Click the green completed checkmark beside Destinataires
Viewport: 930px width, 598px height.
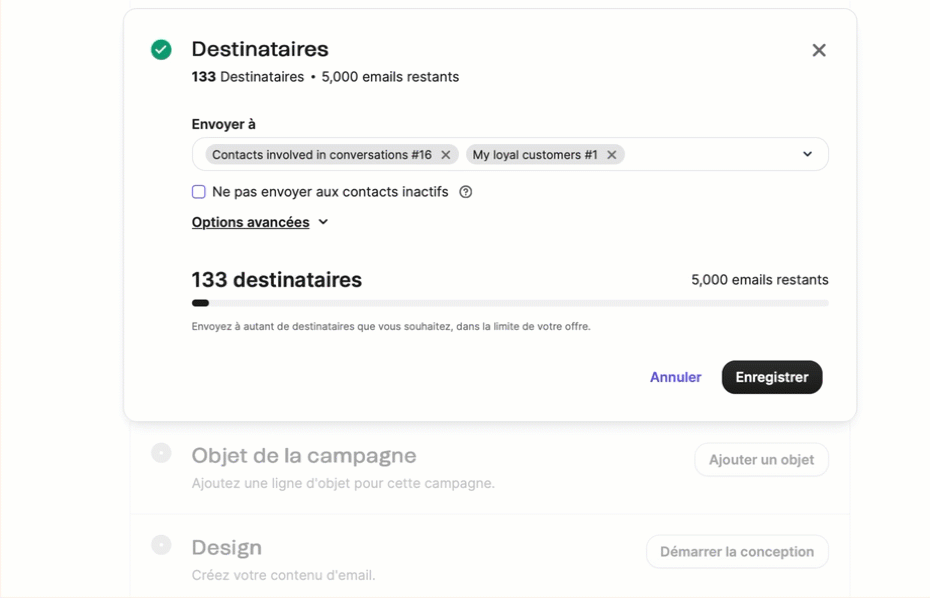point(160,49)
